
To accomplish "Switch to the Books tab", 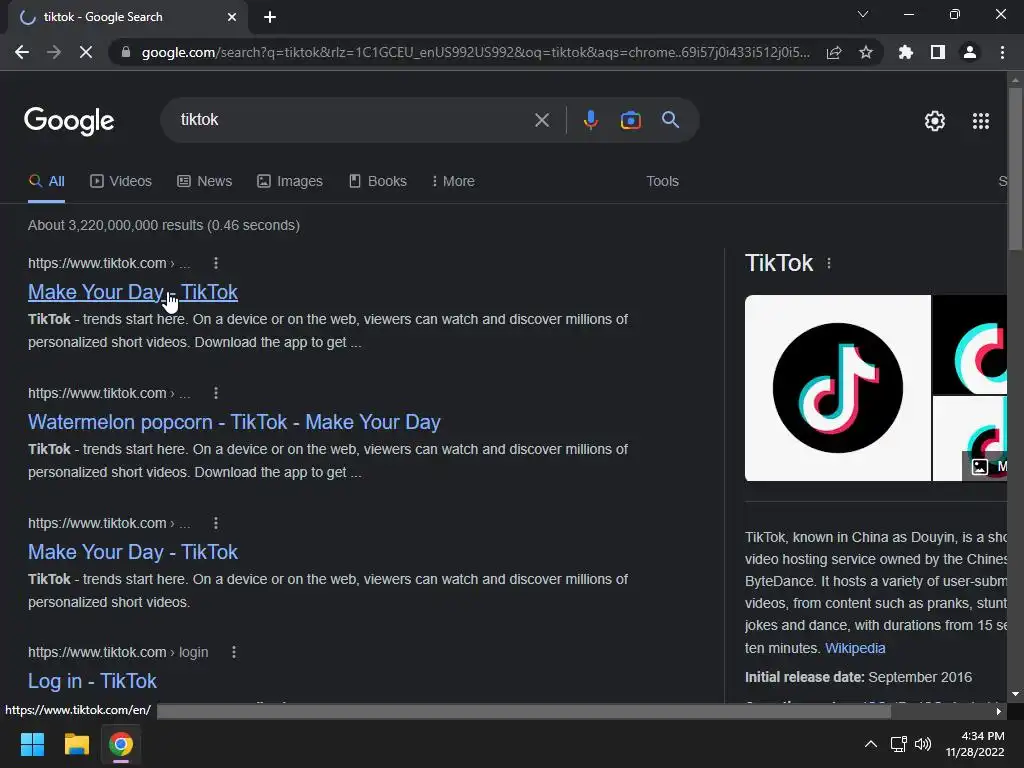I will (x=378, y=182).
